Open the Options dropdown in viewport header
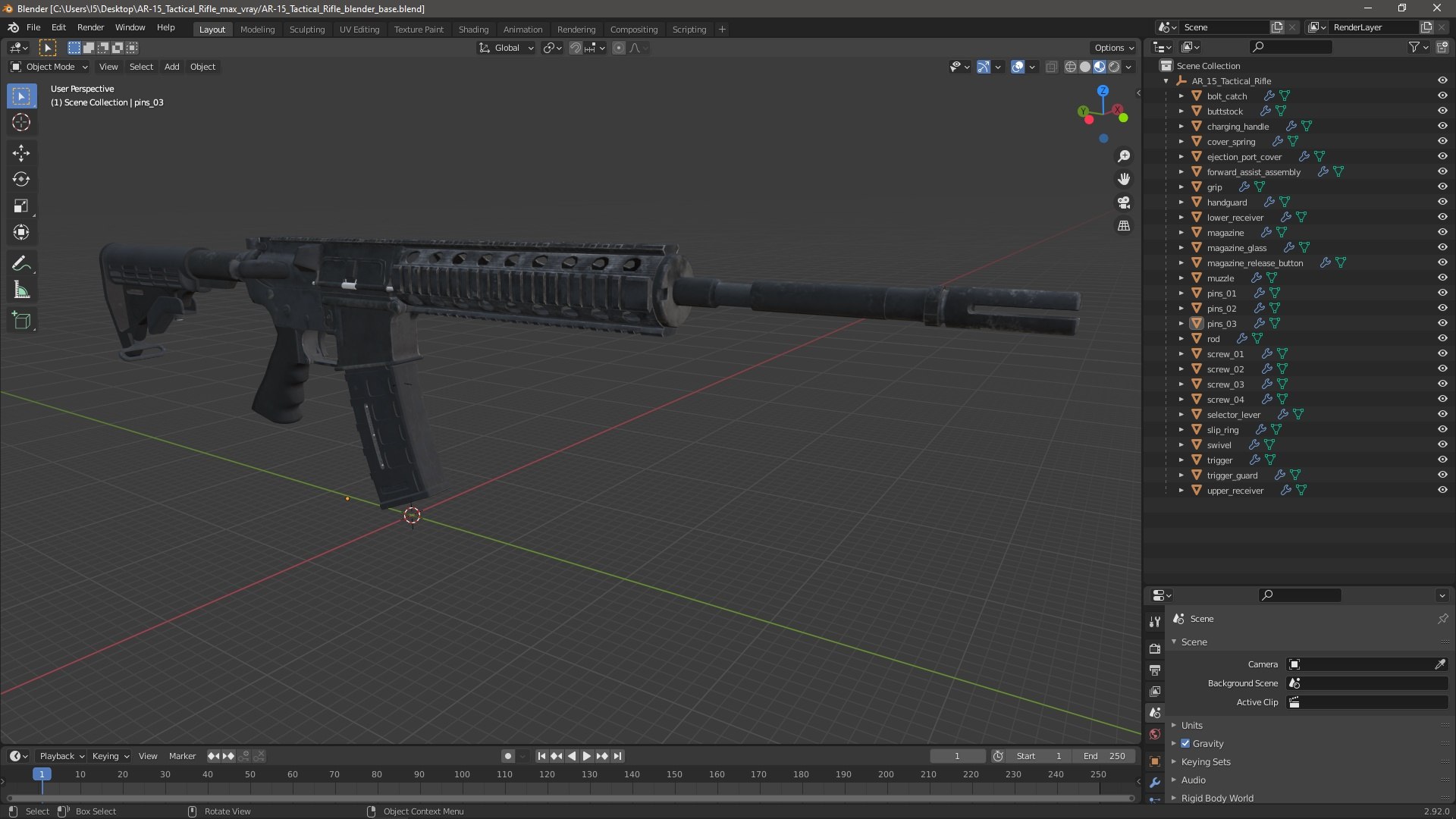 click(x=1114, y=48)
